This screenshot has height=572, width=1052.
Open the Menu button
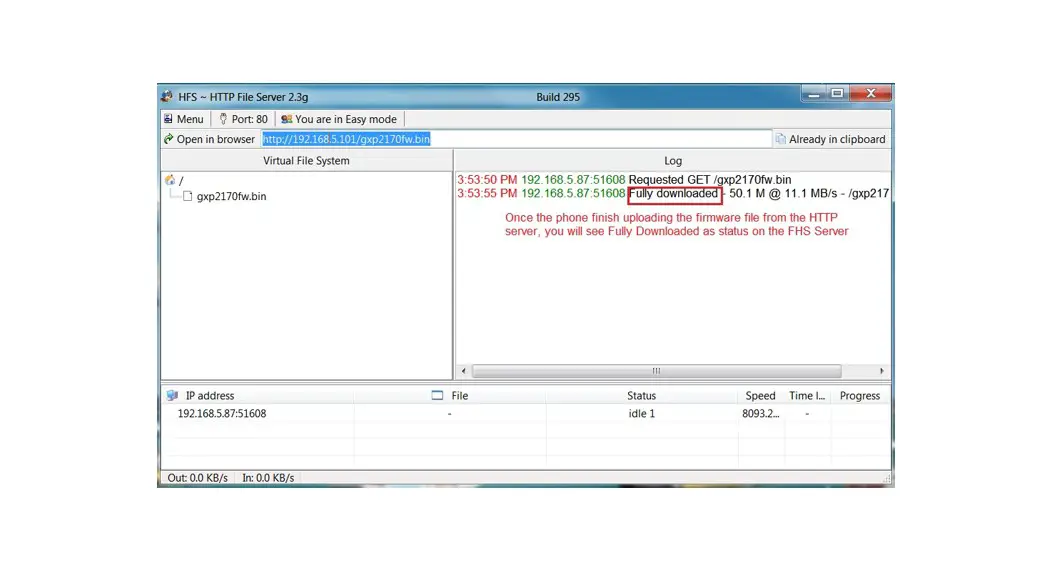point(184,119)
